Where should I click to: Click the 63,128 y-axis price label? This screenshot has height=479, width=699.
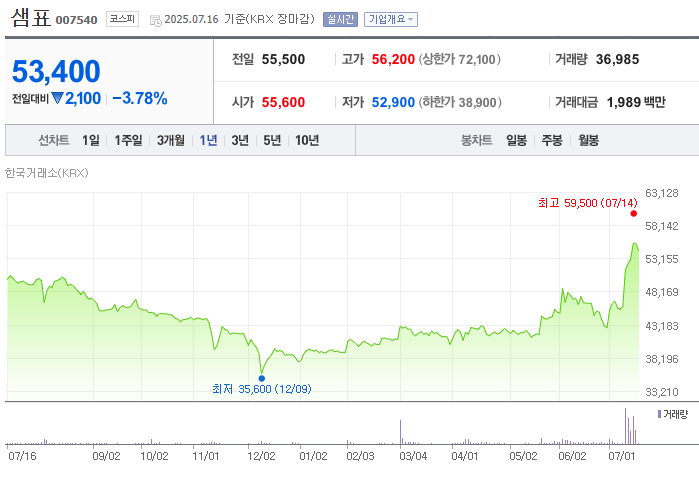coord(662,193)
